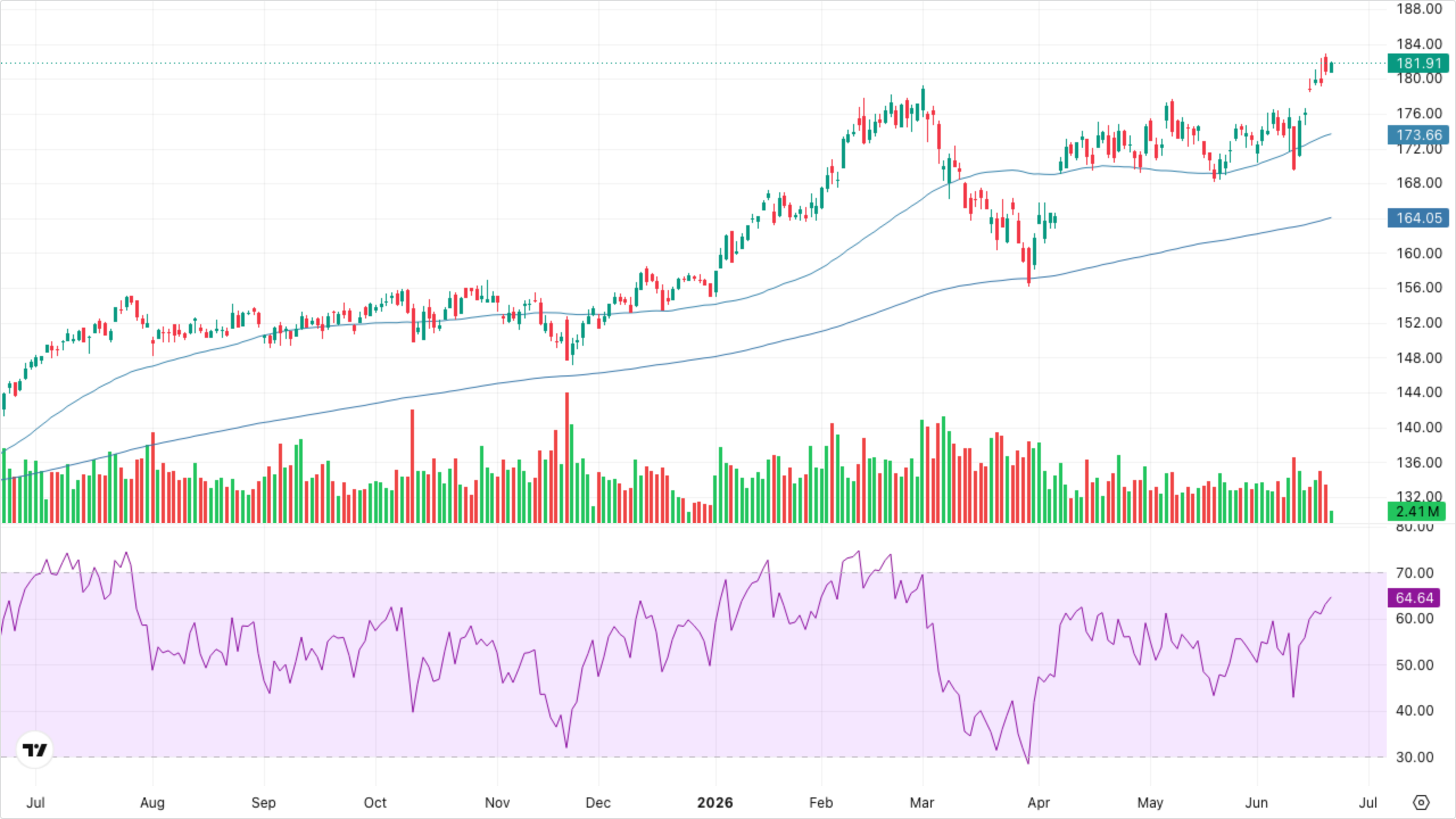
Task: Click the Mar label on time axis
Action: (x=921, y=803)
